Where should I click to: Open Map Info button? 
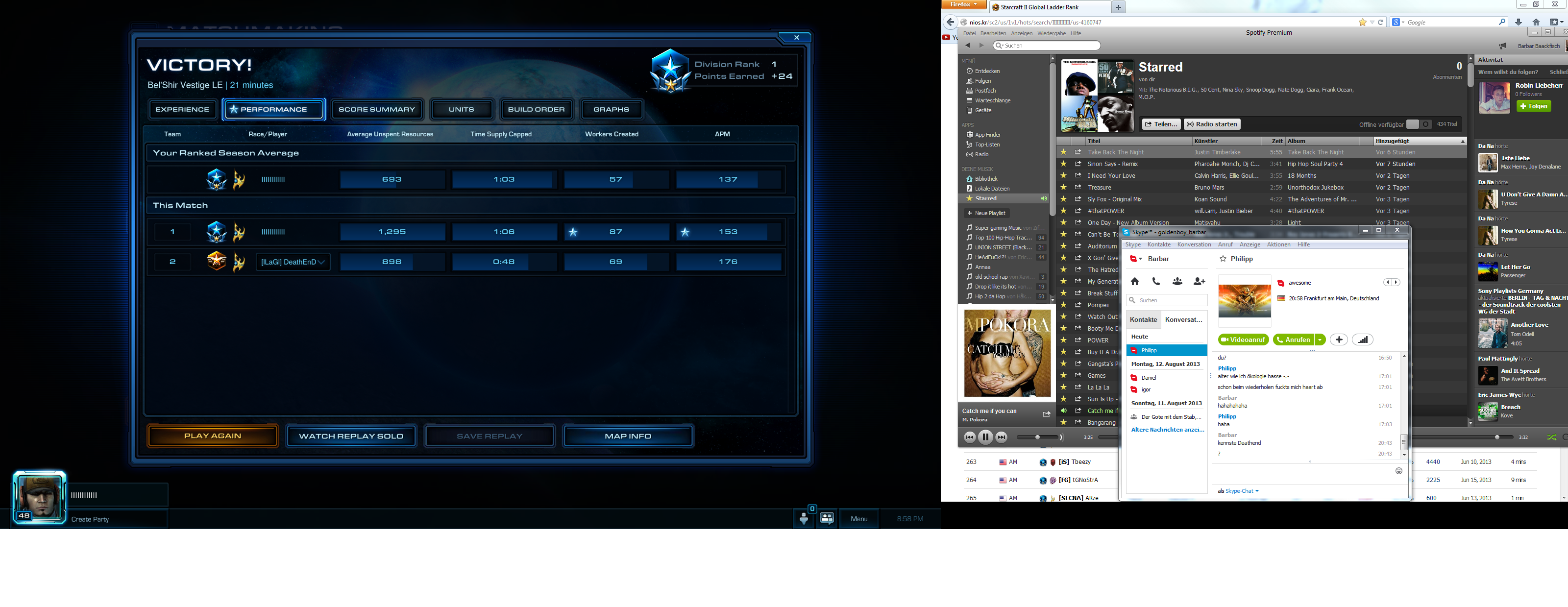click(x=628, y=436)
